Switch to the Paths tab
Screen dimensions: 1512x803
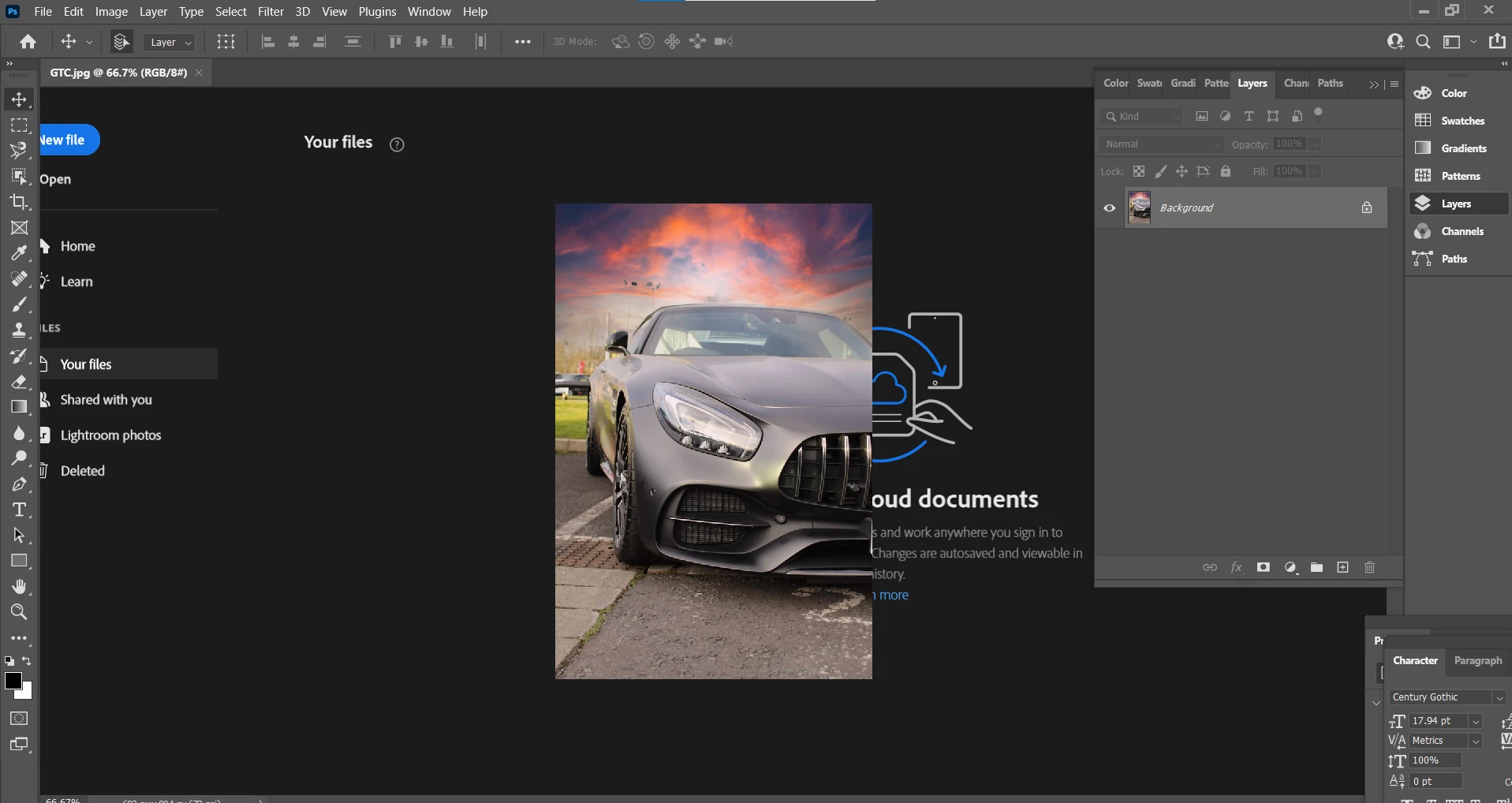[1330, 84]
